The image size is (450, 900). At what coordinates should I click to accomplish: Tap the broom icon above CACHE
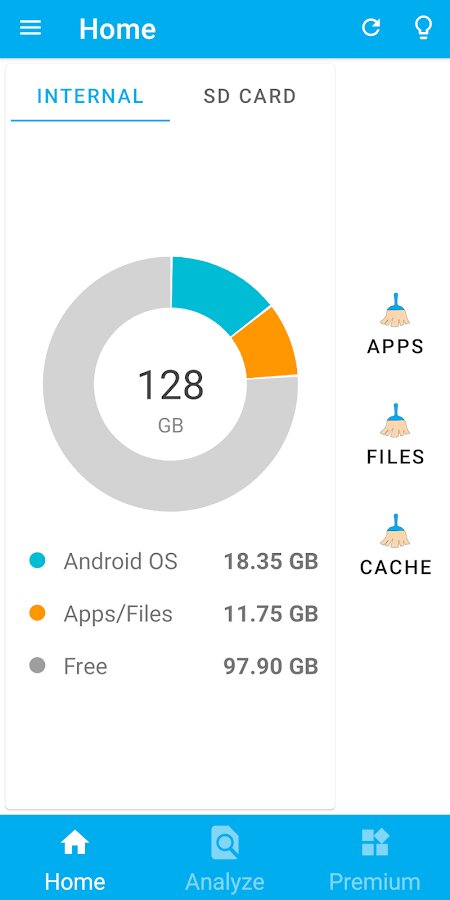(395, 531)
